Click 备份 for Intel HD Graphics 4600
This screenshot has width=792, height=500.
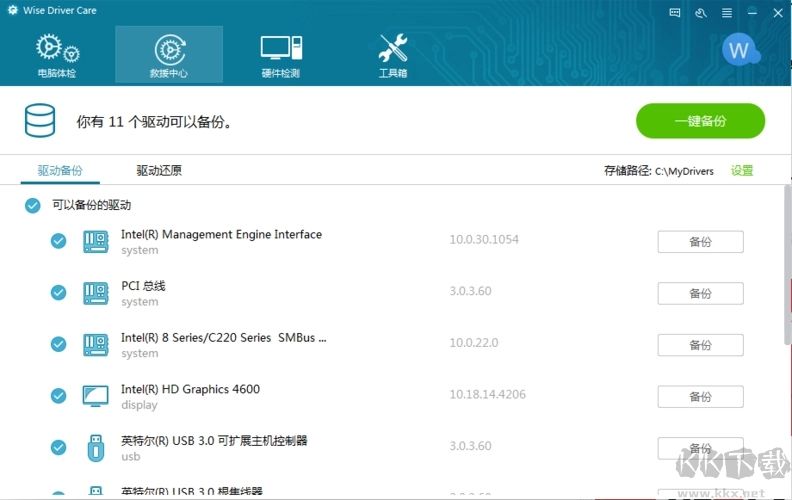(701, 396)
